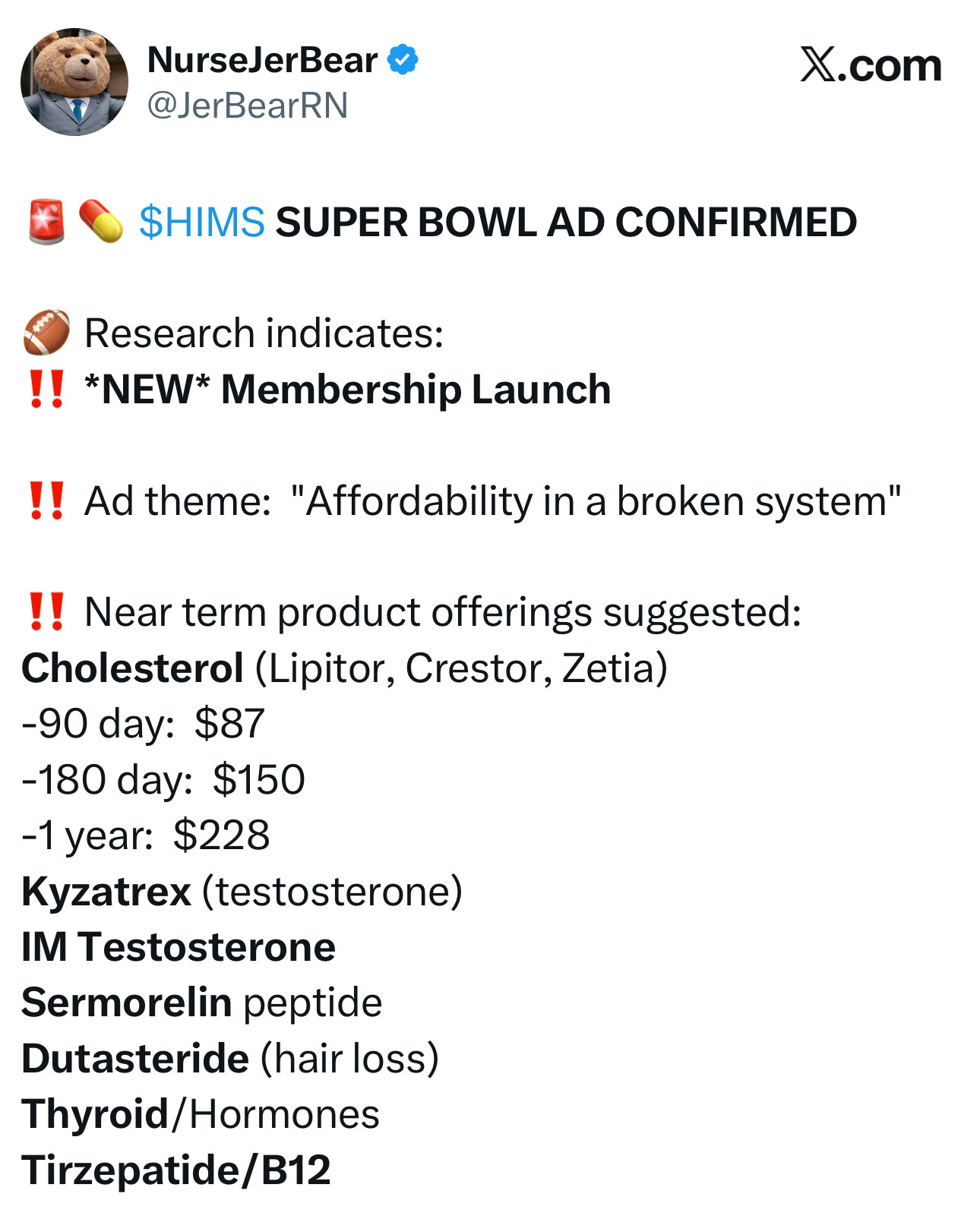The height and width of the screenshot is (1216, 980).
Task: Click the blue verified checkmark badge
Action: [x=403, y=60]
